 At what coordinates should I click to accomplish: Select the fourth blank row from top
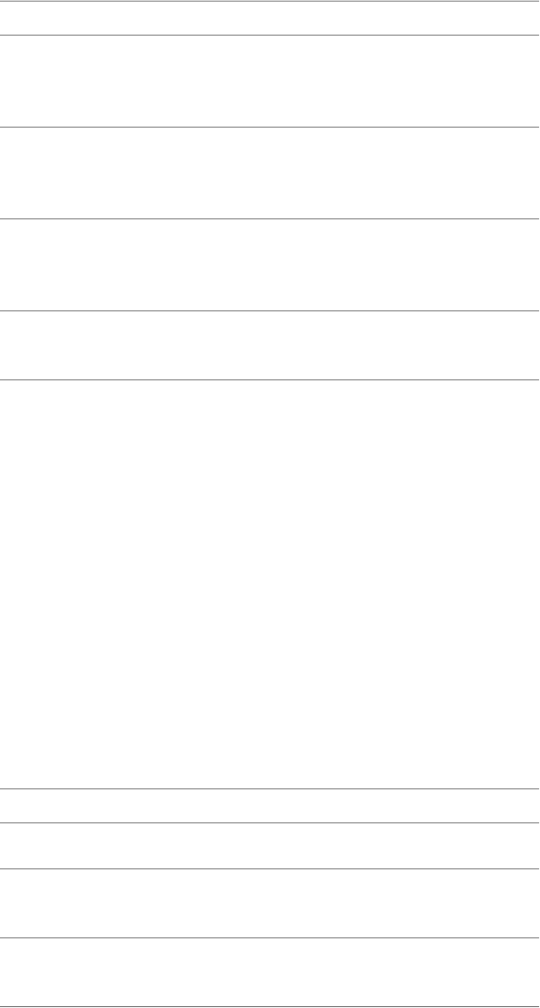click(x=270, y=265)
